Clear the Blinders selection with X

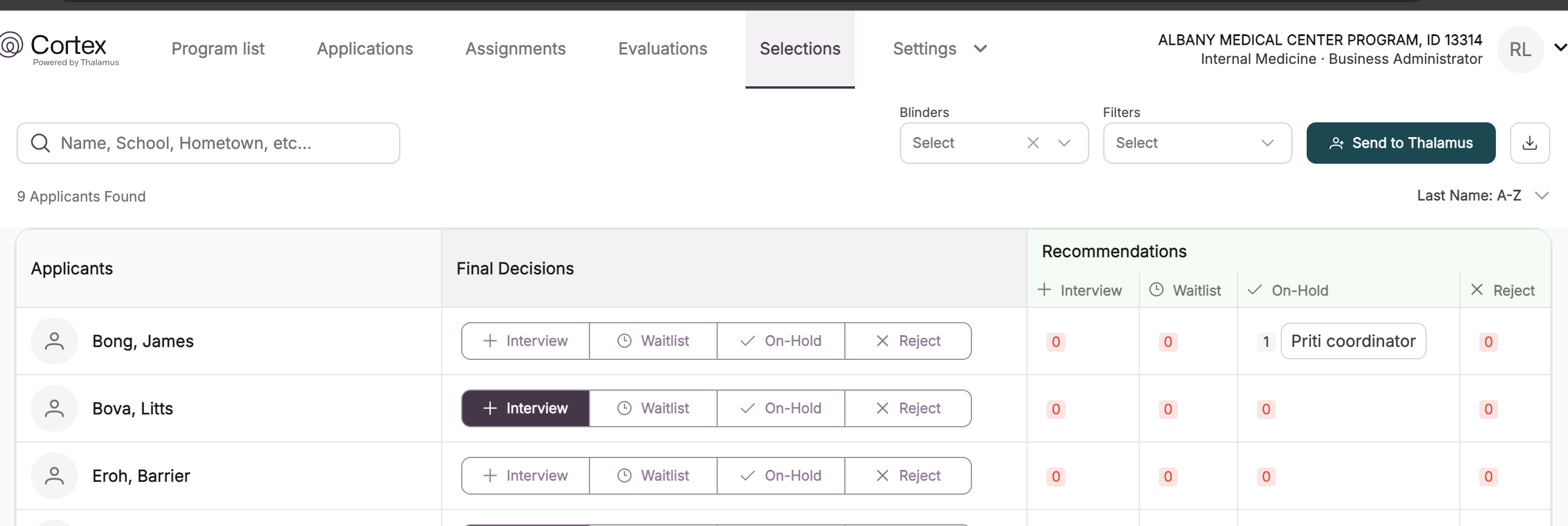(x=1033, y=143)
